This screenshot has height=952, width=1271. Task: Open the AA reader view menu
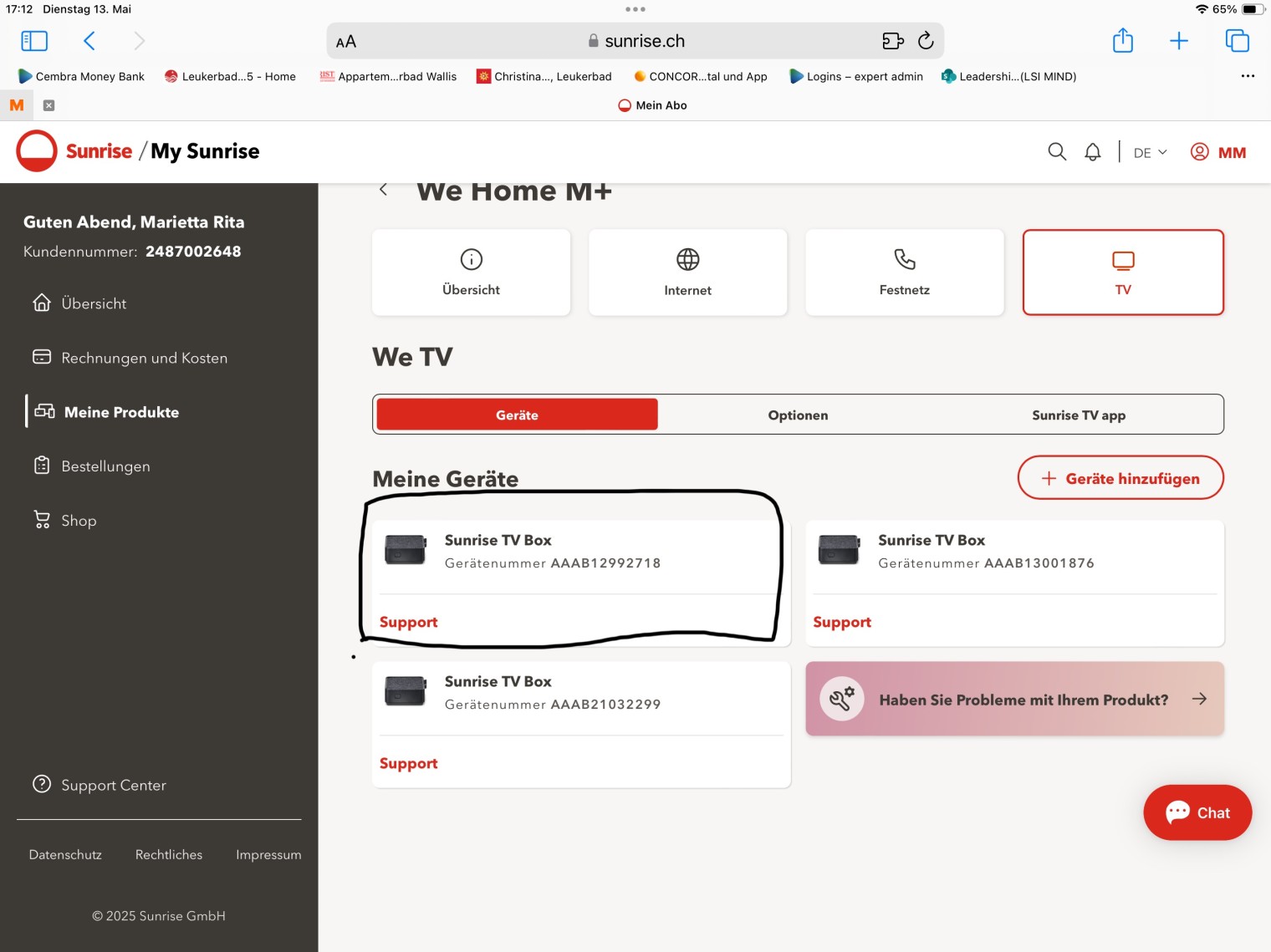[346, 42]
